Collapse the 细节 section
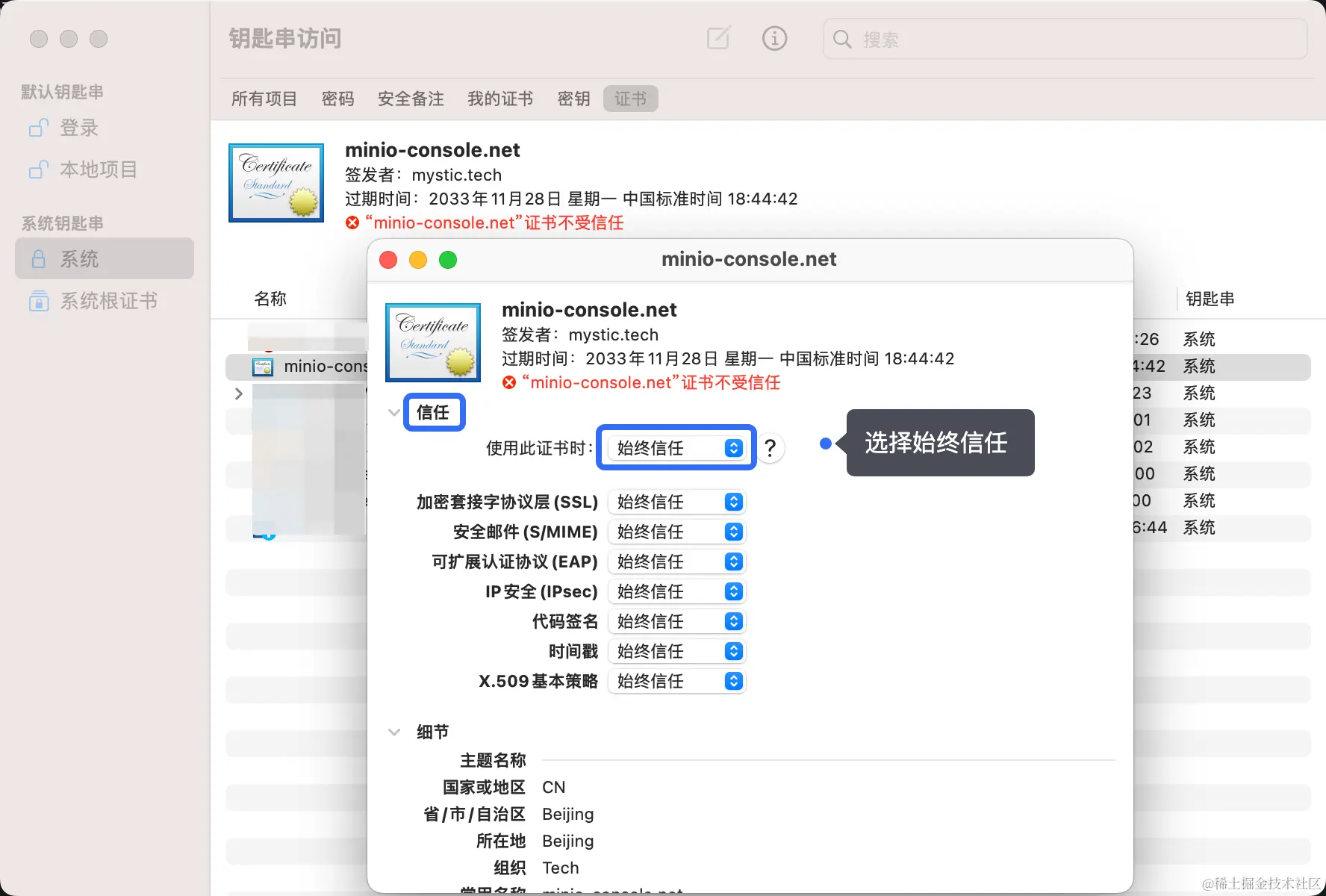This screenshot has height=896, width=1326. pyautogui.click(x=394, y=732)
